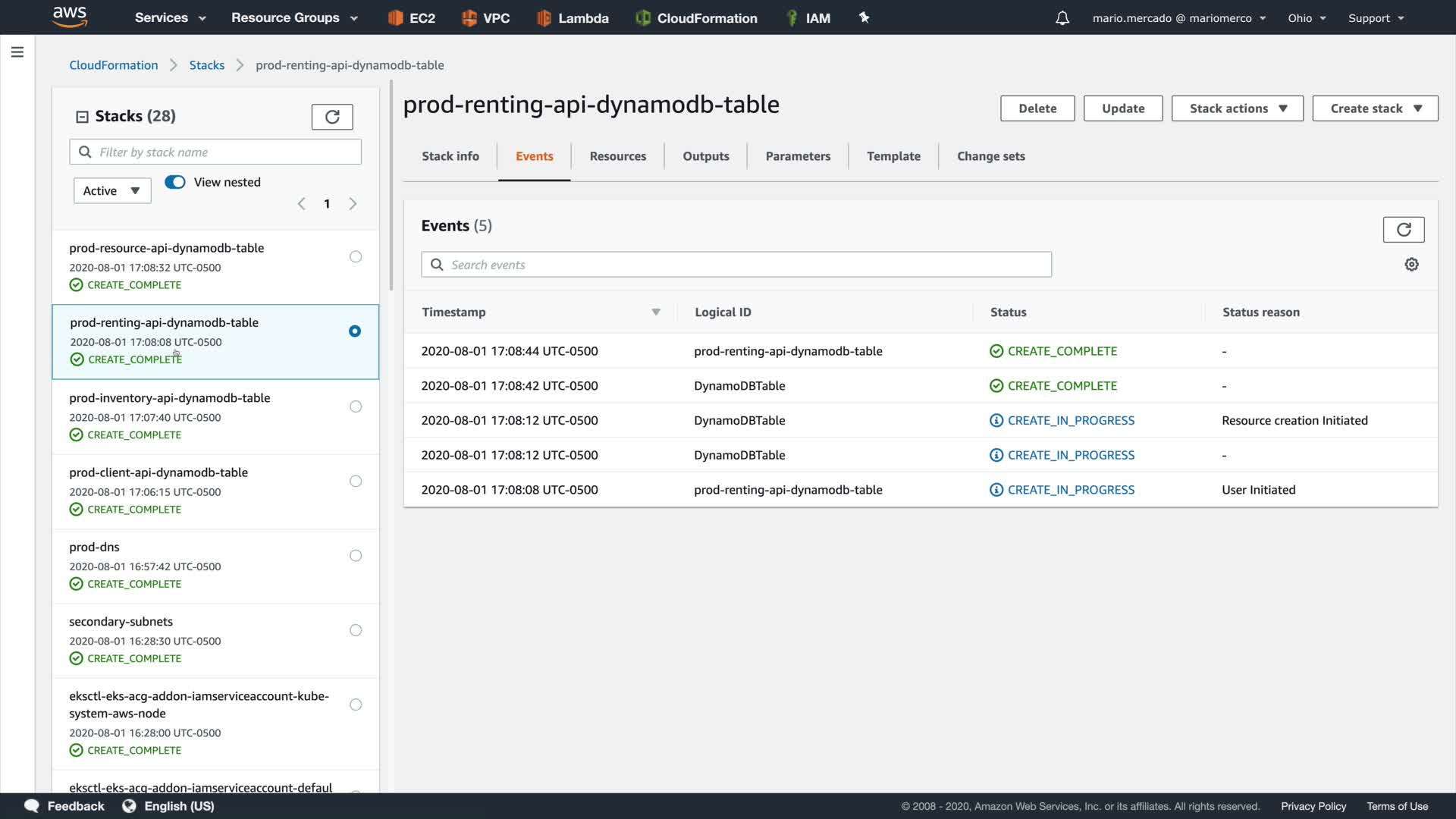The image size is (1456, 819).
Task: Open the Active filter dropdown
Action: click(x=112, y=191)
